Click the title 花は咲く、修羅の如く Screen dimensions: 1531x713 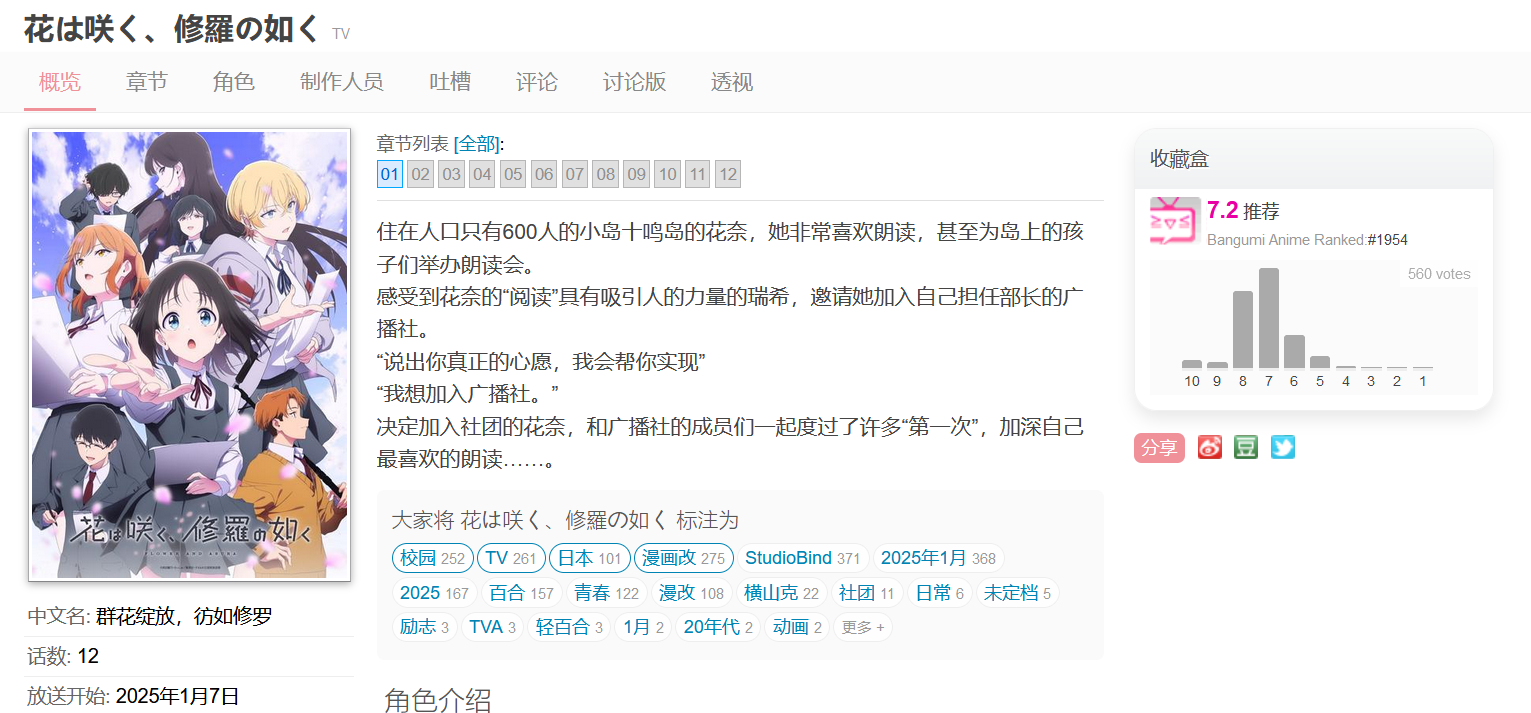pos(171,29)
